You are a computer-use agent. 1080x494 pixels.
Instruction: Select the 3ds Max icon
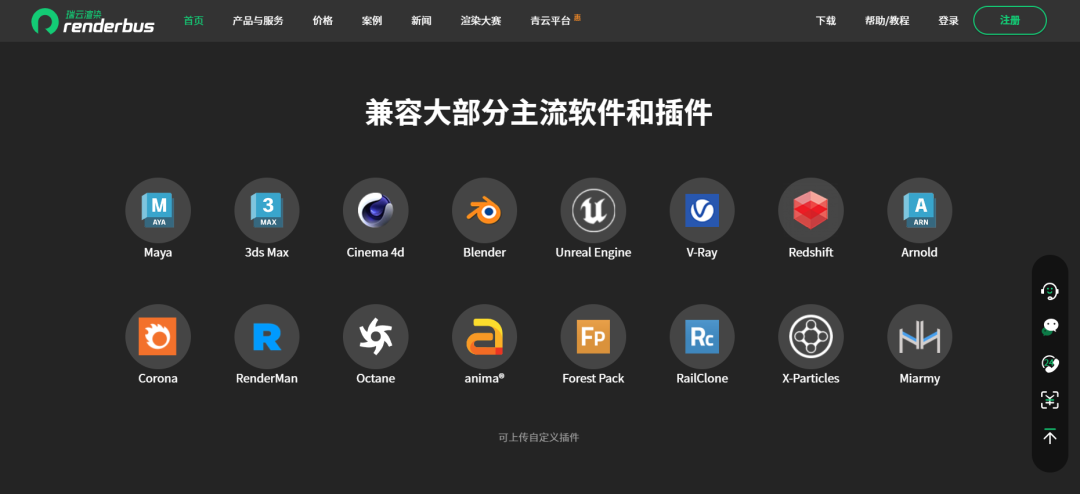click(x=267, y=210)
